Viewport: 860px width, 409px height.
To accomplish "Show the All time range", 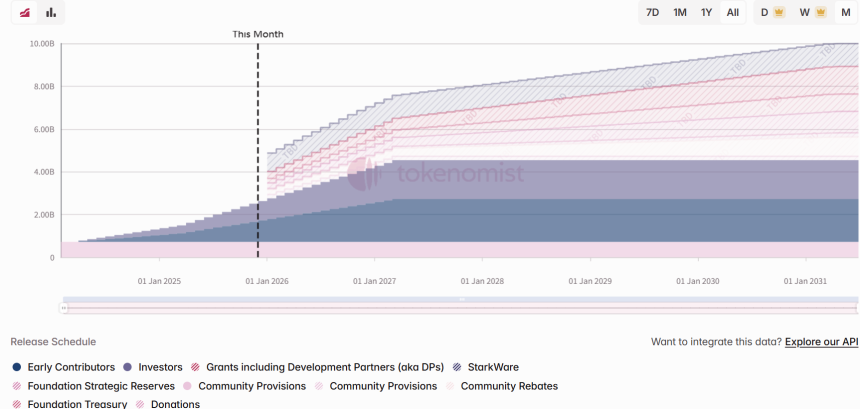I will [733, 13].
